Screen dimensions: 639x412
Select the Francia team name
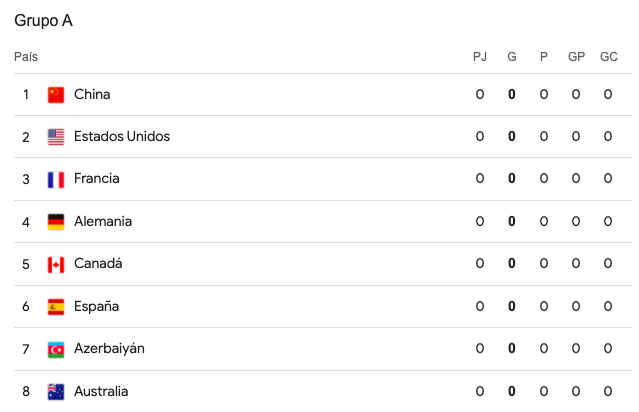click(97, 179)
